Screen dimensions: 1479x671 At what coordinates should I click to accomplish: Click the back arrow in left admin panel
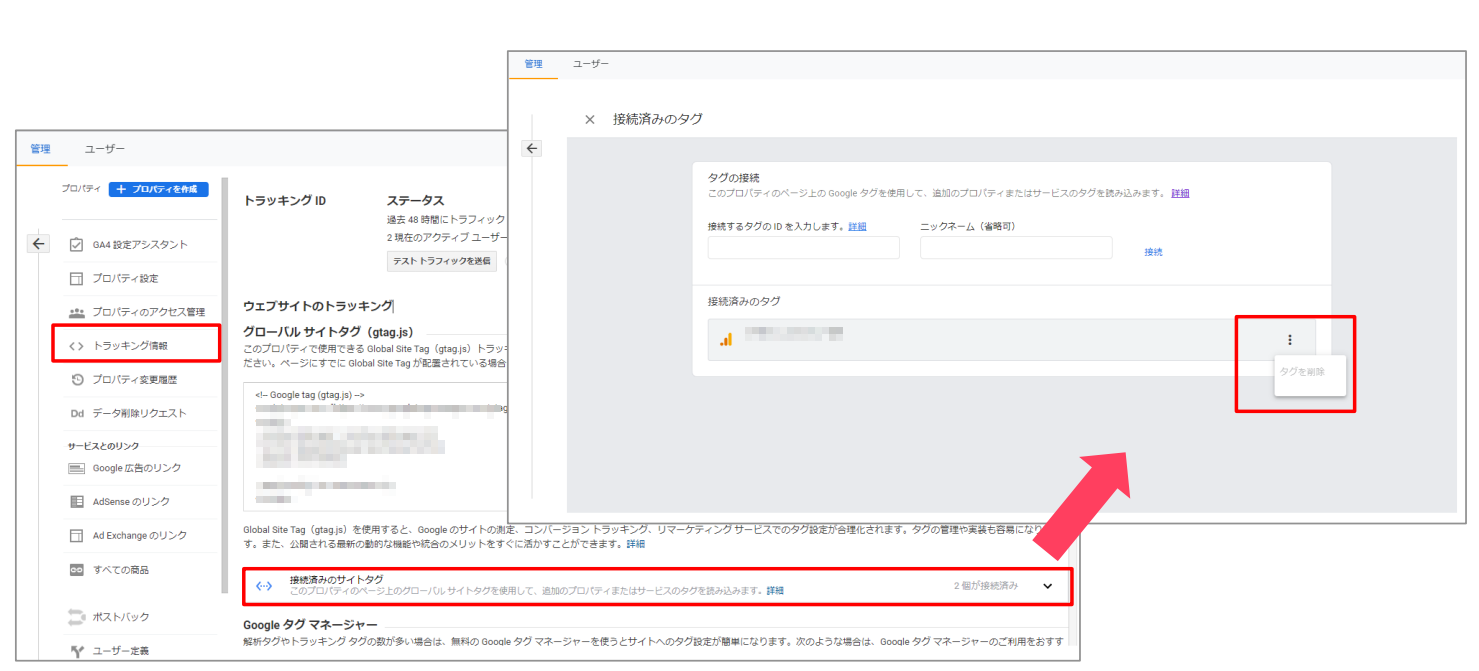[38, 243]
